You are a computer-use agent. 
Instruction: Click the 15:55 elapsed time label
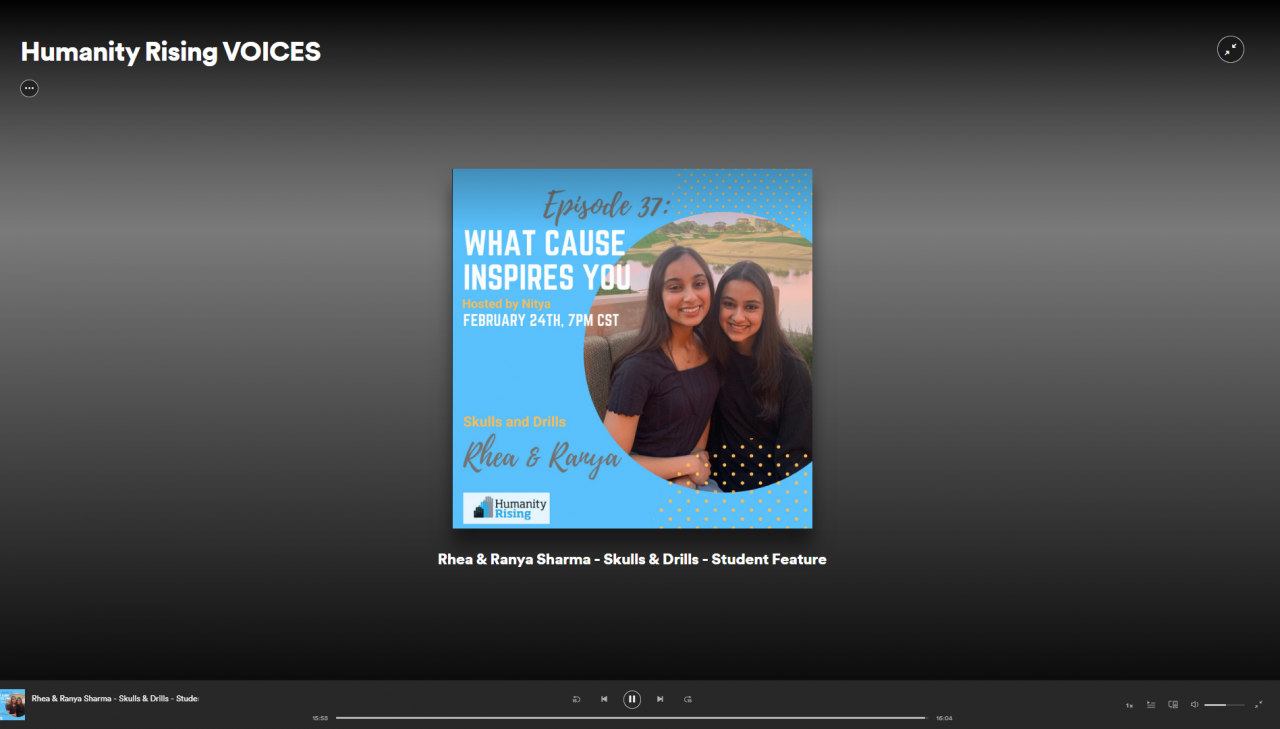click(320, 718)
